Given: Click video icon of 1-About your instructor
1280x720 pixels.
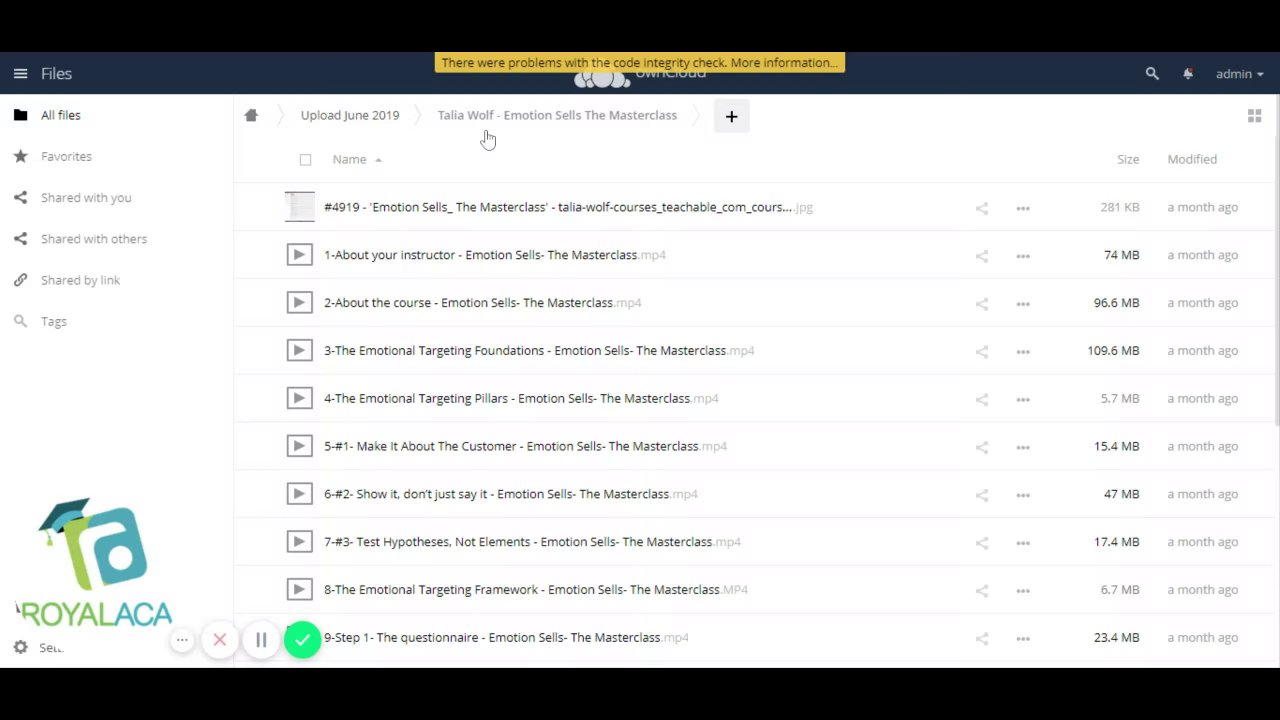Looking at the screenshot, I should tap(299, 255).
